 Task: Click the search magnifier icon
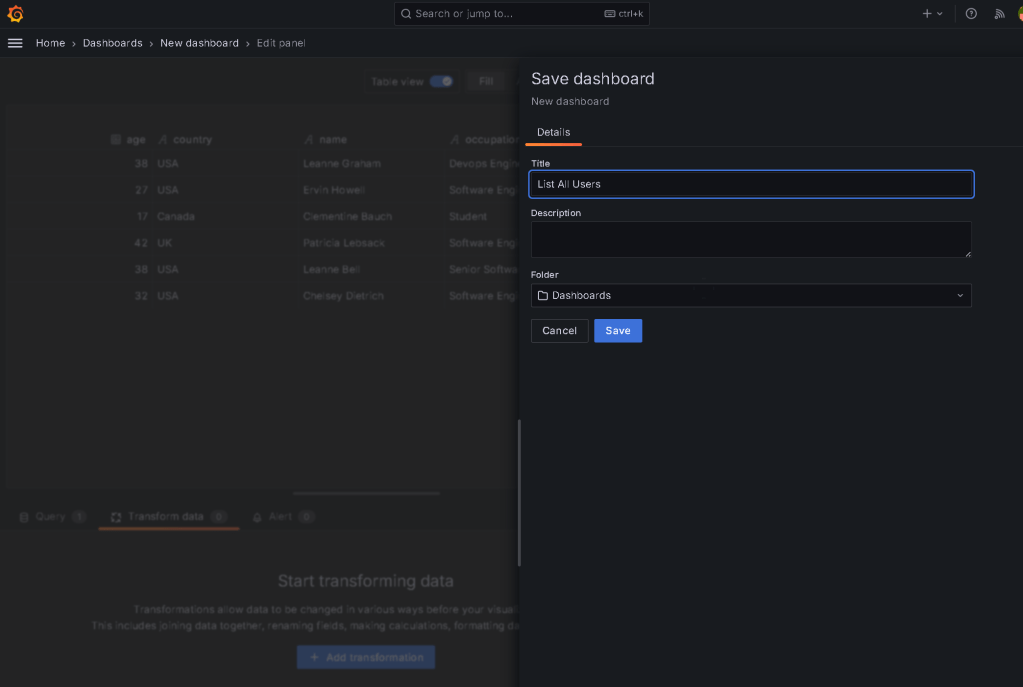click(x=406, y=14)
